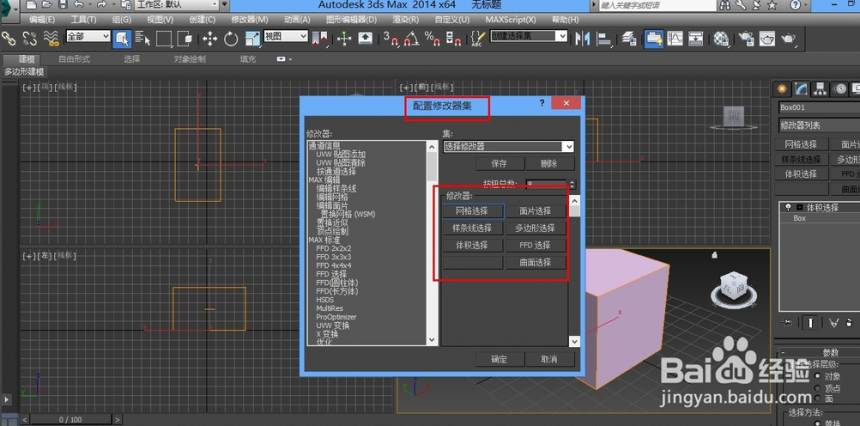Open the 修改器(M) menu
Screen dimensions: 860x426
(250, 19)
